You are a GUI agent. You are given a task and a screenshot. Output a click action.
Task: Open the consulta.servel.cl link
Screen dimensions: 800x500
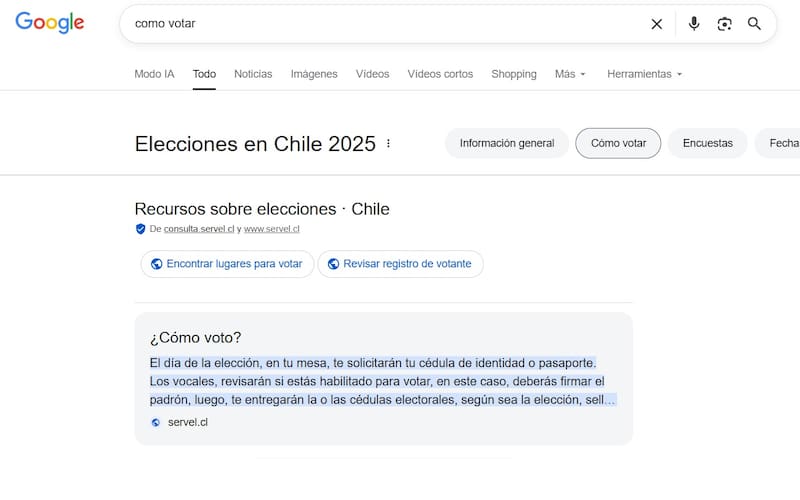[x=199, y=229]
